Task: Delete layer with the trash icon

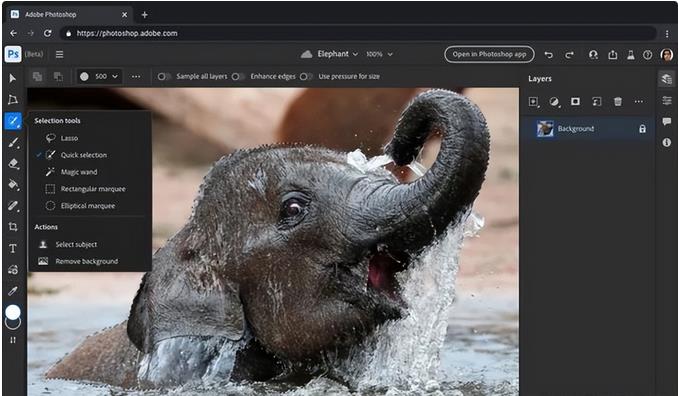Action: (618, 102)
